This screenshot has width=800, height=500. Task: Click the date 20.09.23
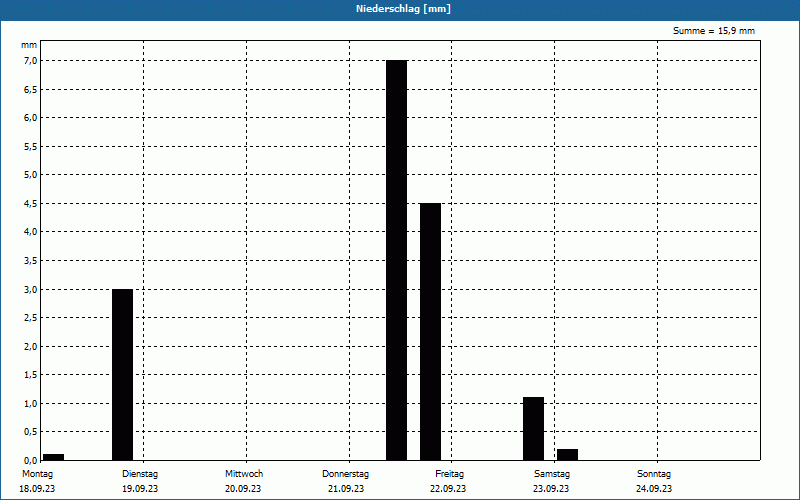[x=243, y=489]
